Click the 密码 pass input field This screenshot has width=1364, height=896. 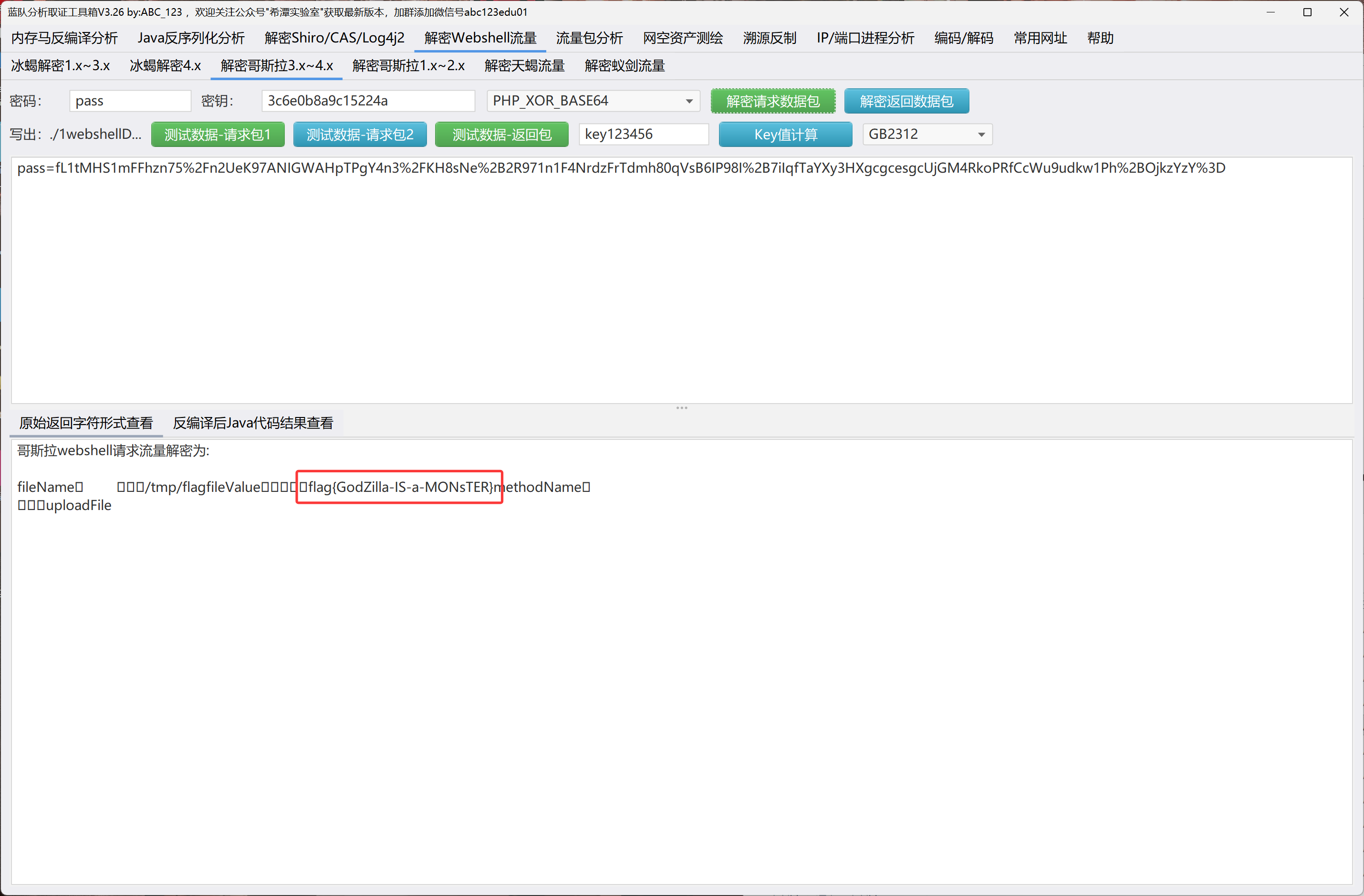tap(129, 101)
